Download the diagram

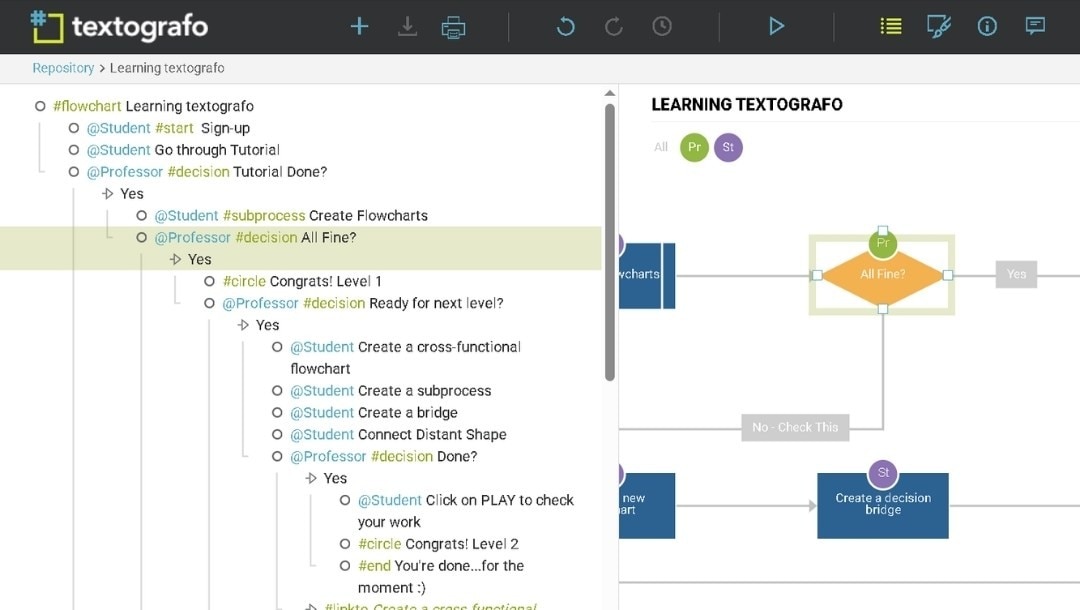[x=407, y=26]
